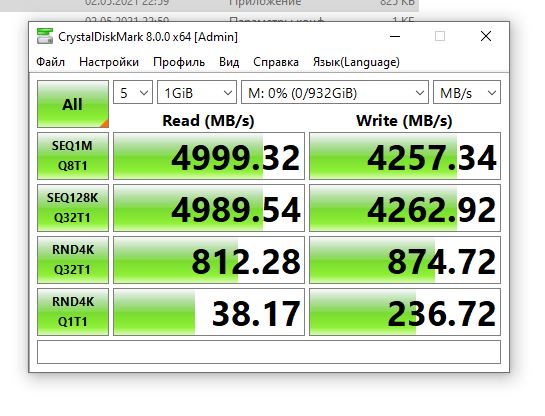Click the SEQ128K read result 4989.54
The width and height of the screenshot is (545, 416).
209,208
